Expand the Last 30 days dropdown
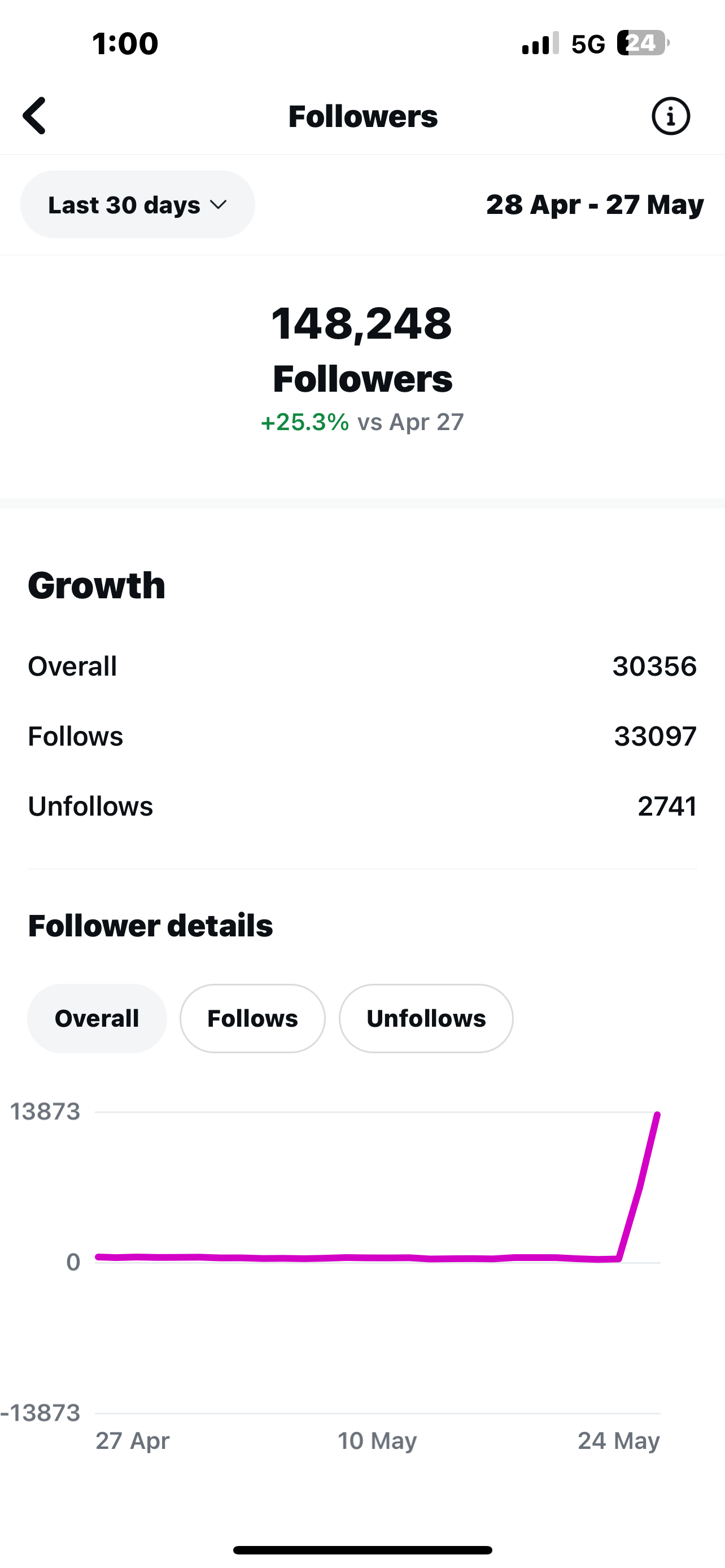The width and height of the screenshot is (725, 1568). [138, 204]
